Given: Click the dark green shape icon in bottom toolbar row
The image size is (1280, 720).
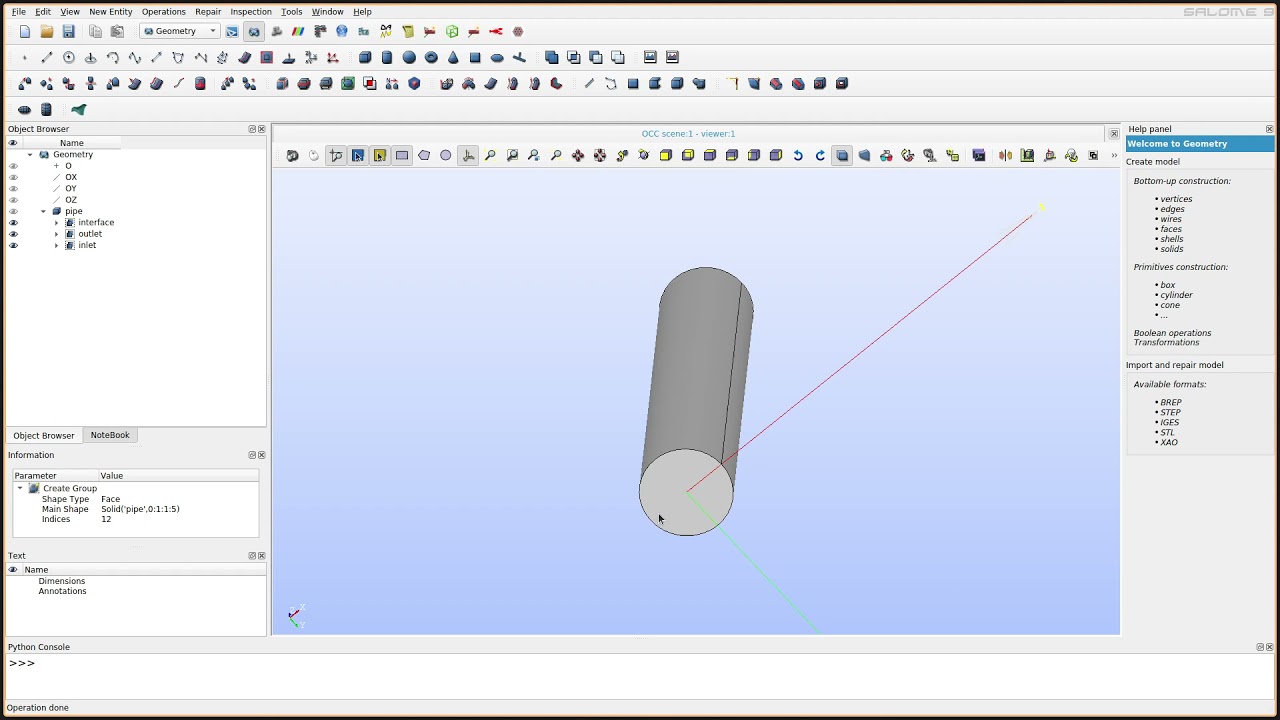Looking at the screenshot, I should 79,109.
